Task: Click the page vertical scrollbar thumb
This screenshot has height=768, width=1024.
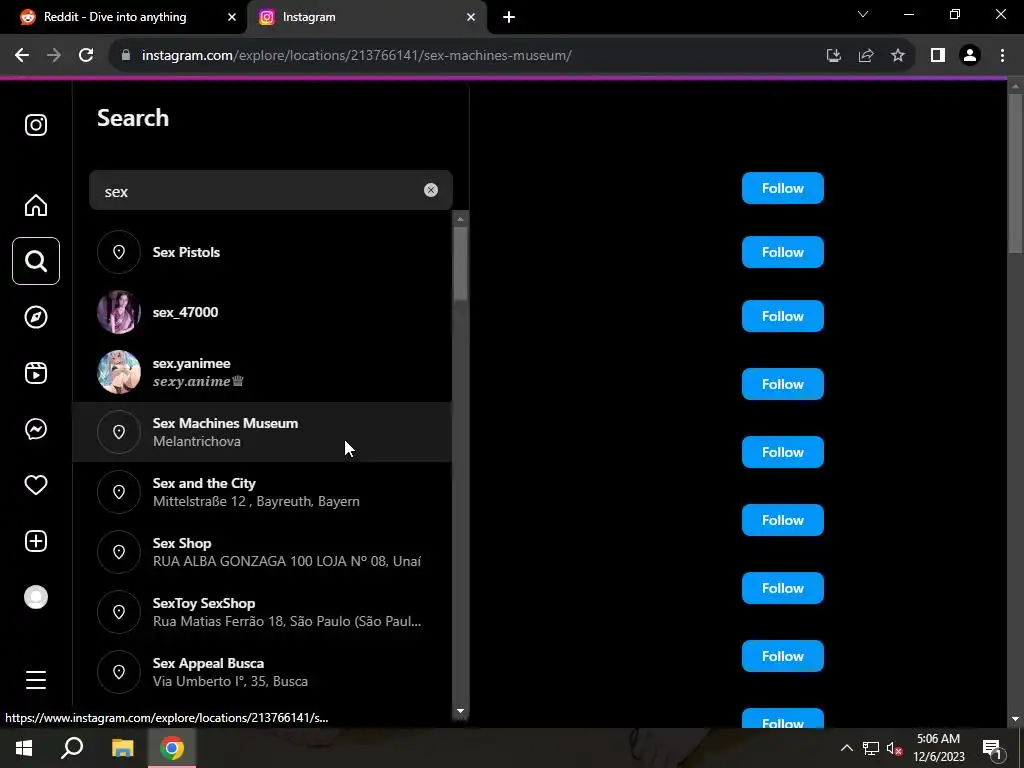Action: click(1015, 174)
